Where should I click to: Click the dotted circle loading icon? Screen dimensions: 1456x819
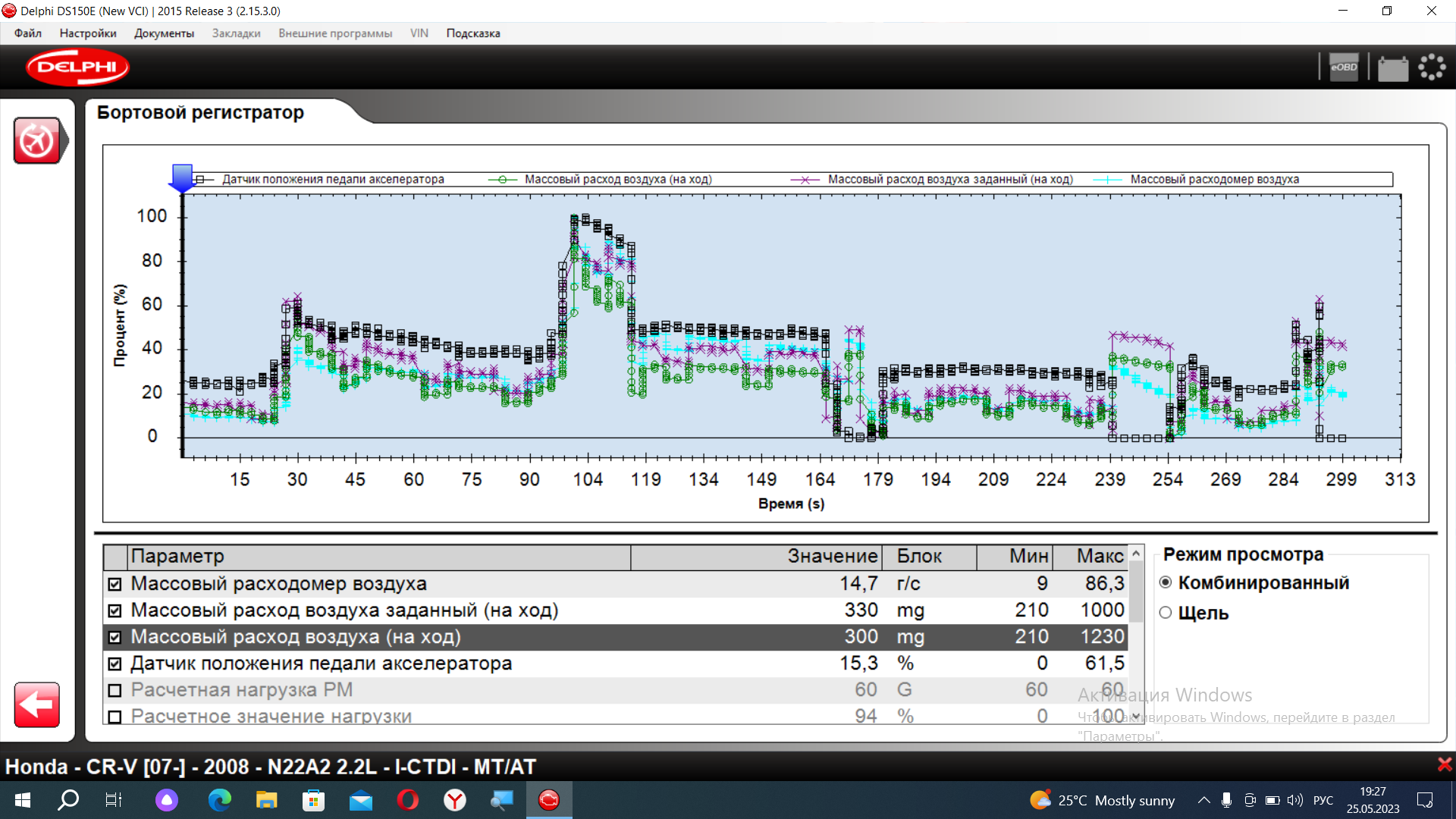point(1432,67)
